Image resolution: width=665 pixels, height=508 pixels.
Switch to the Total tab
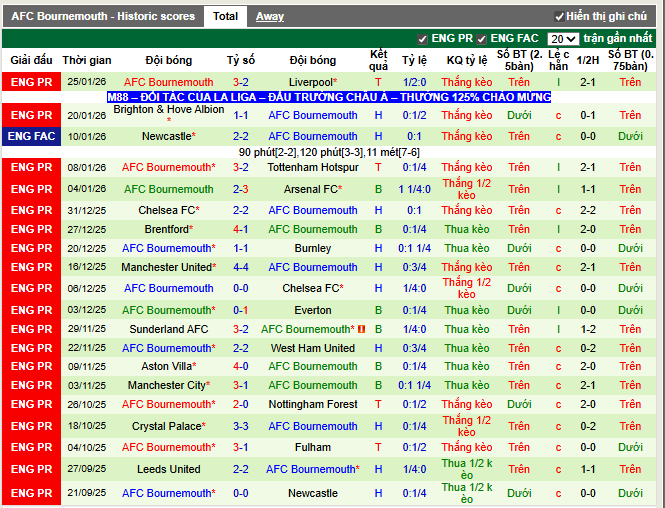click(225, 17)
